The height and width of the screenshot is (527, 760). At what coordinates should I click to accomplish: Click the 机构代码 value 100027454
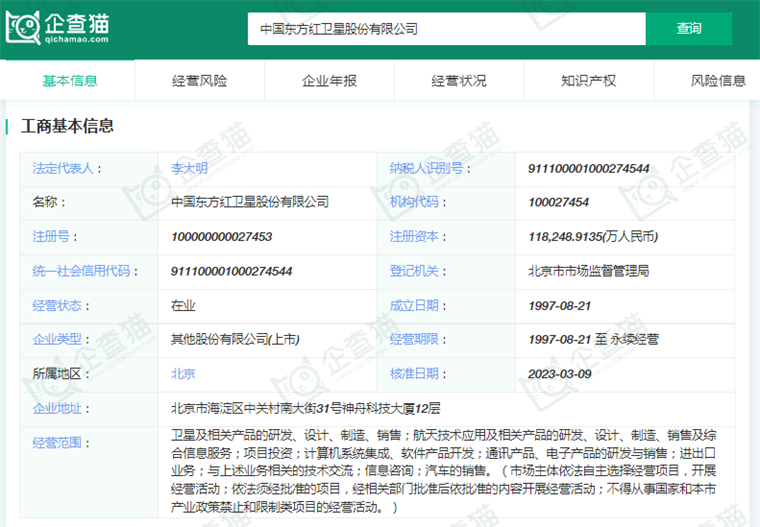coord(558,202)
